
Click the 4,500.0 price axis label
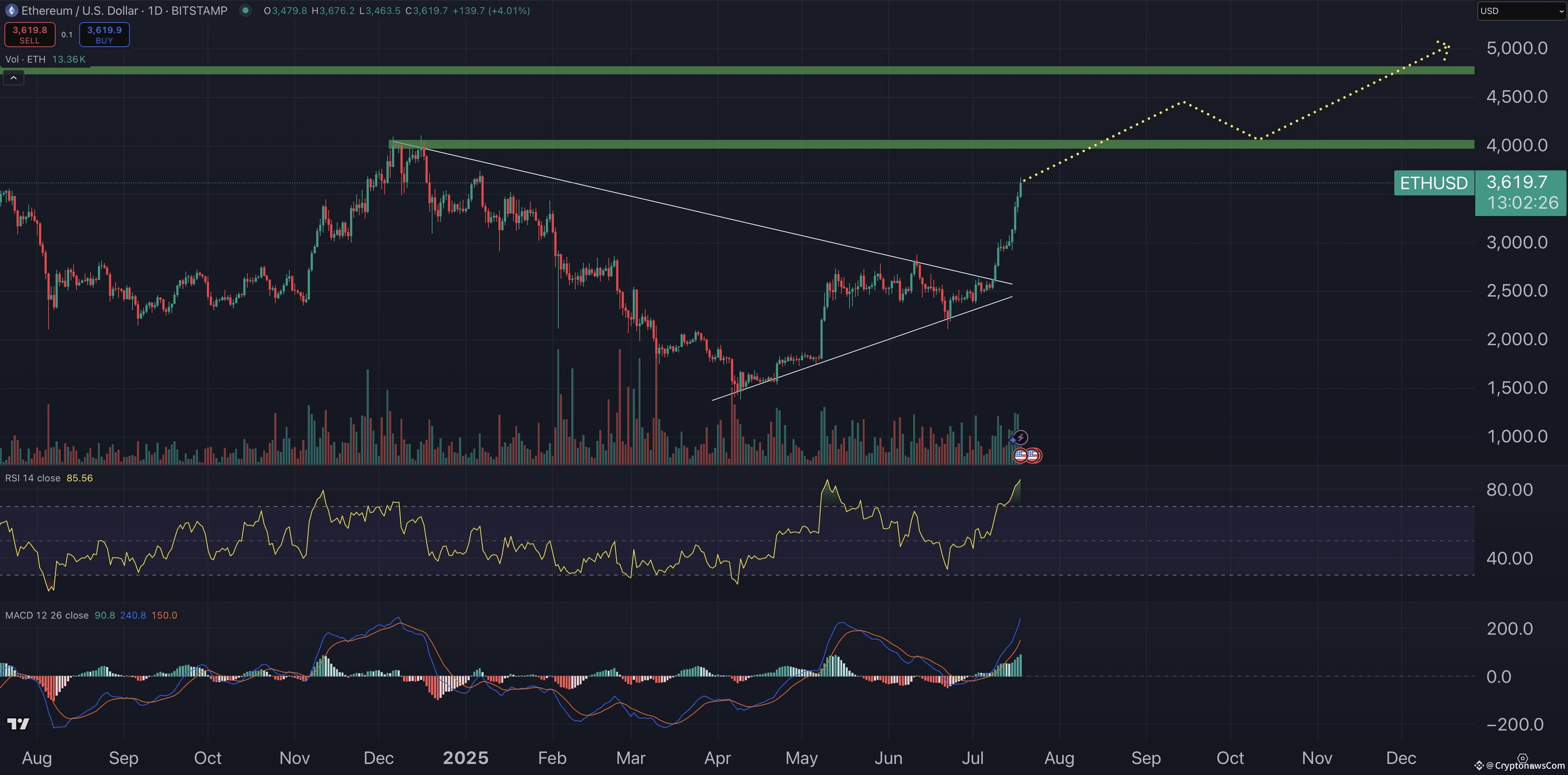pos(1517,96)
